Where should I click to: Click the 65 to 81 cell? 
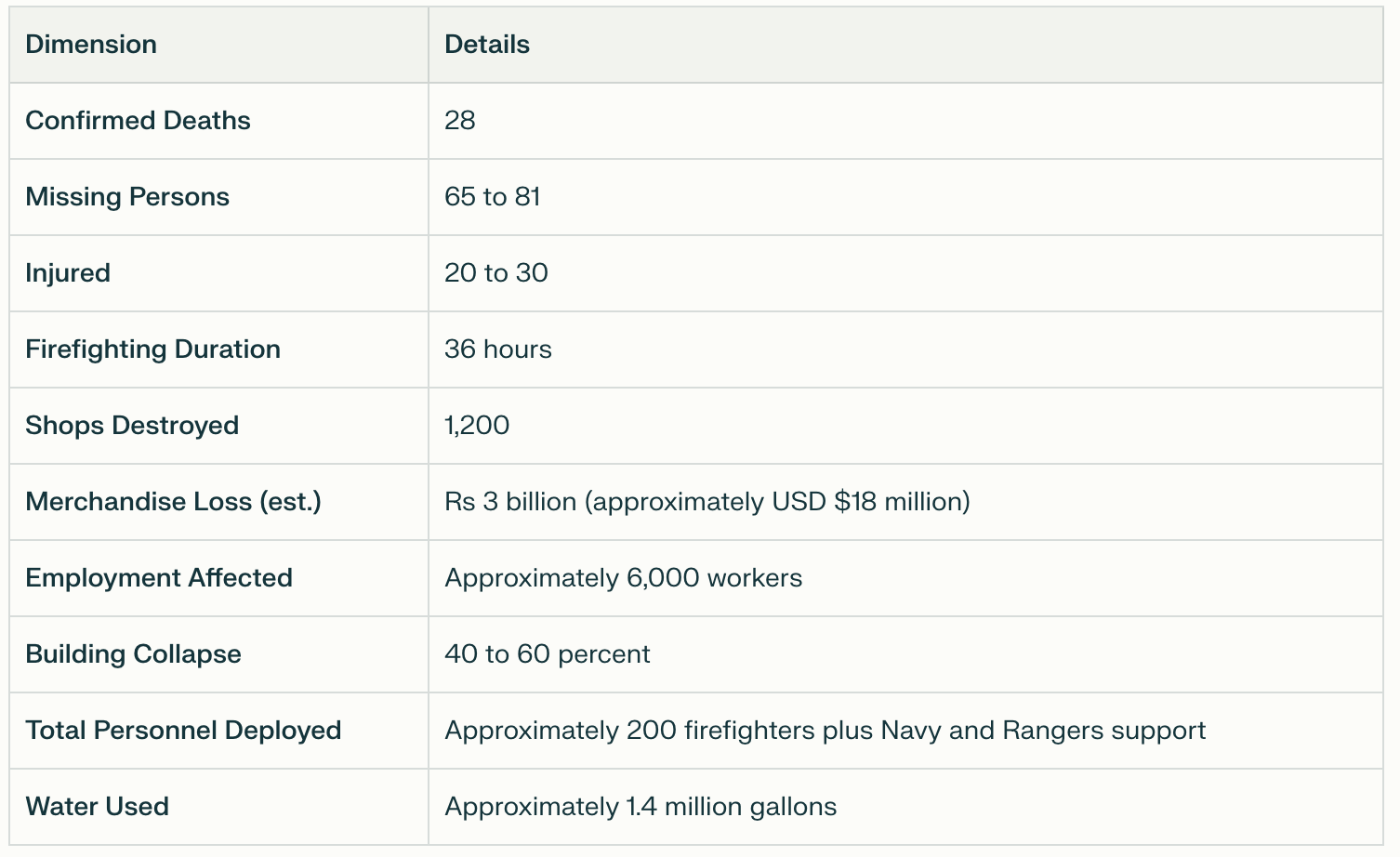493,197
